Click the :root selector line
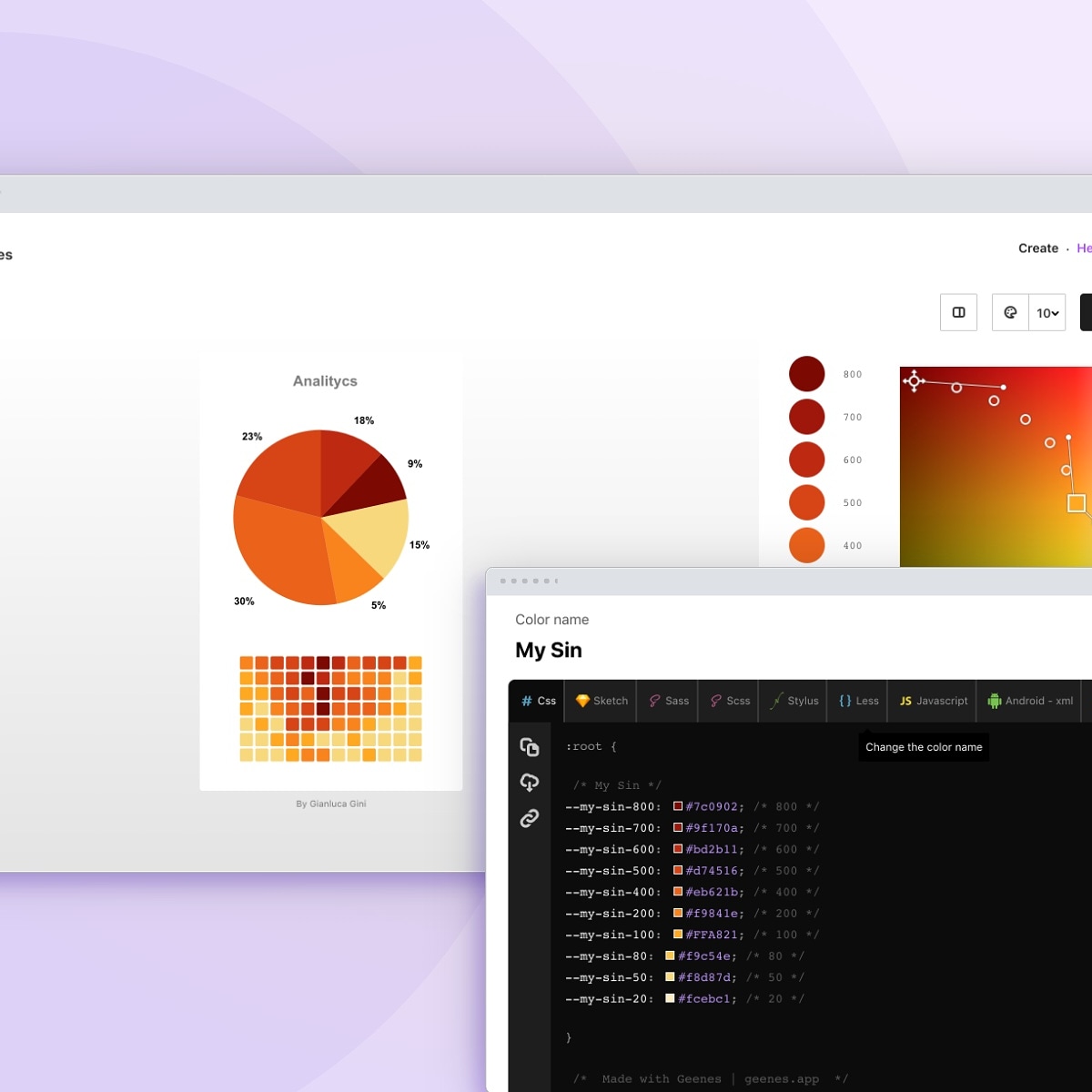 click(591, 746)
